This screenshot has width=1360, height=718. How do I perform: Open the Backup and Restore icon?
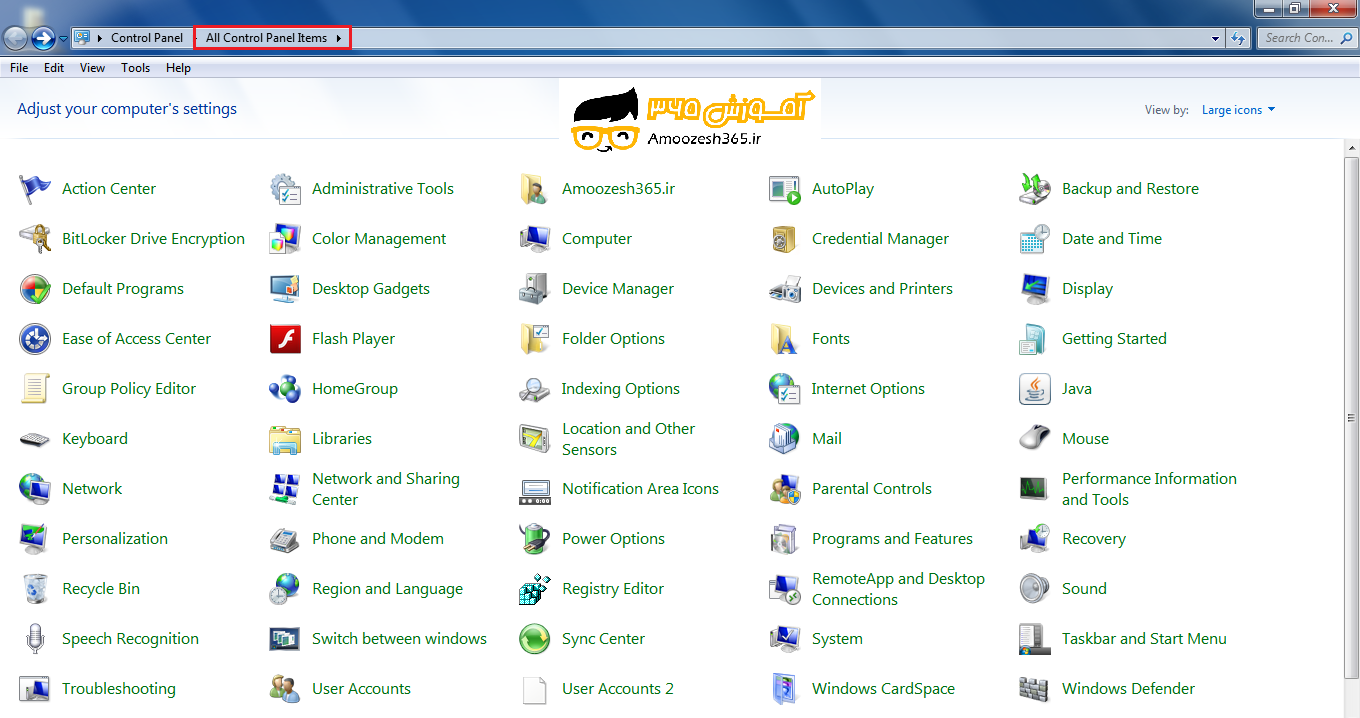(x=1035, y=189)
